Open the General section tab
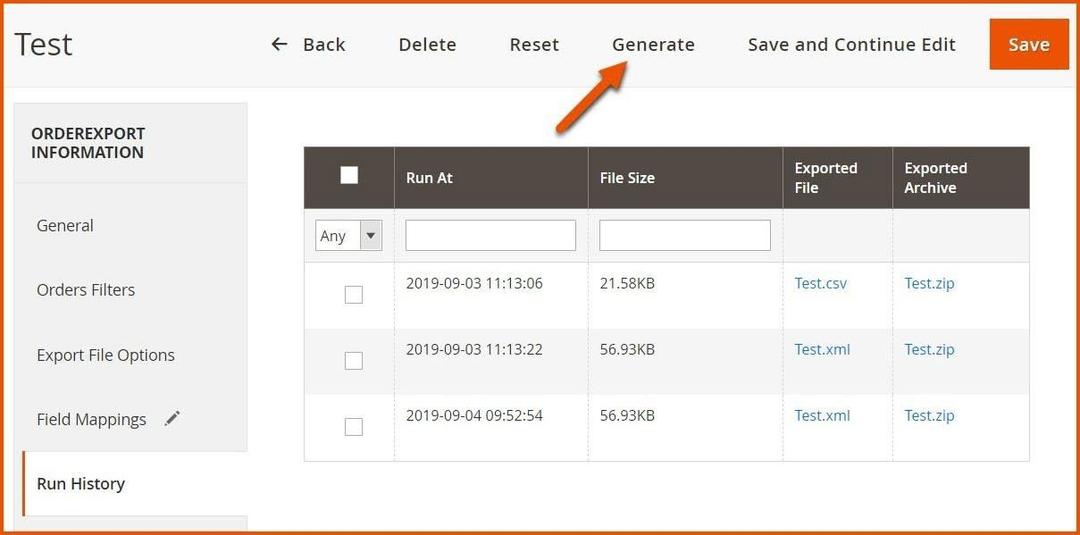Image resolution: width=1080 pixels, height=535 pixels. coord(65,226)
